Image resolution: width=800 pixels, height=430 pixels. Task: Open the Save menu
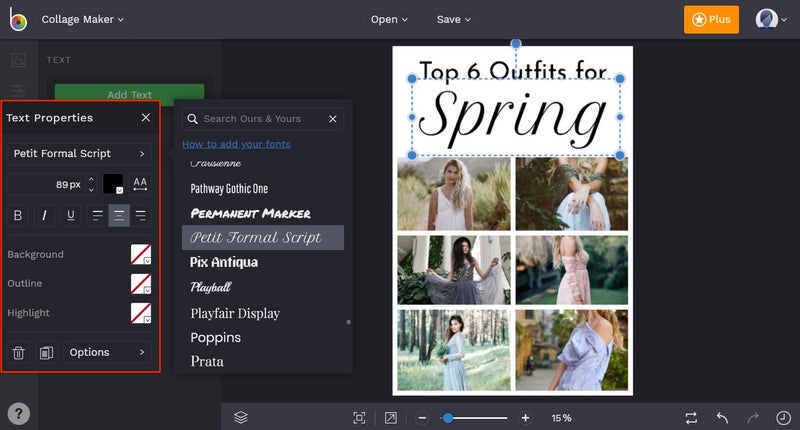click(x=453, y=19)
